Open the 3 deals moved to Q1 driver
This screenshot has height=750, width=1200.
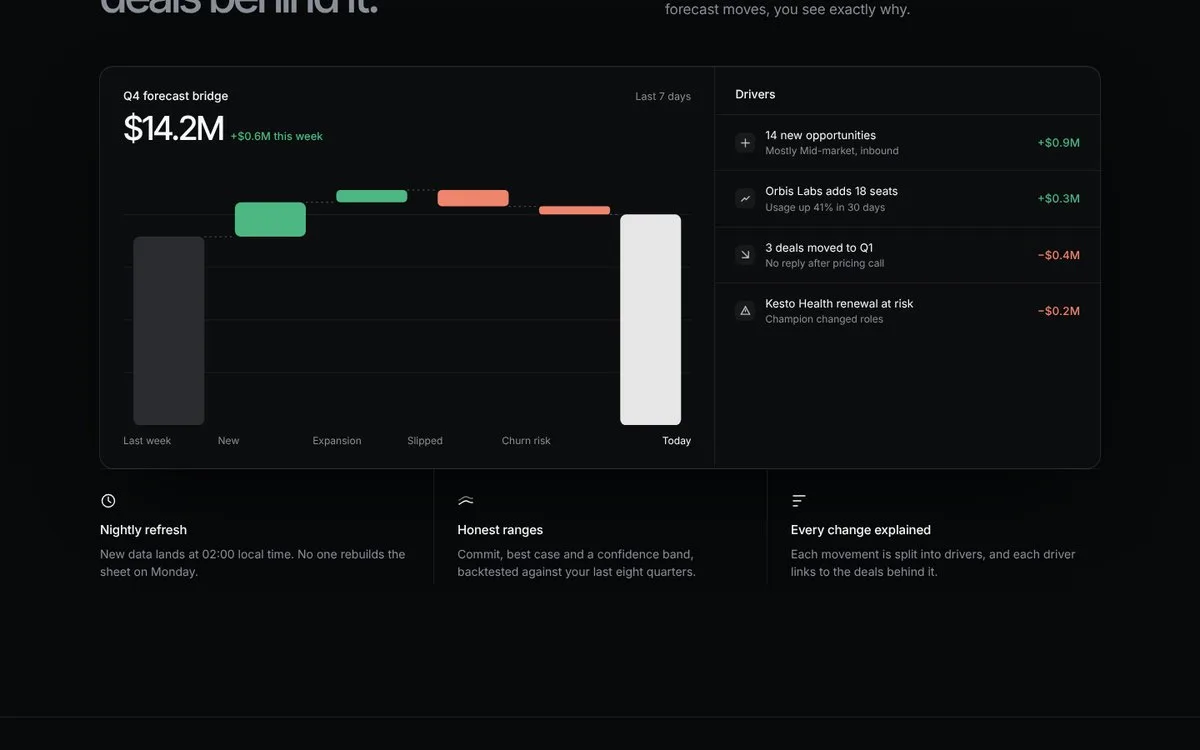(907, 255)
